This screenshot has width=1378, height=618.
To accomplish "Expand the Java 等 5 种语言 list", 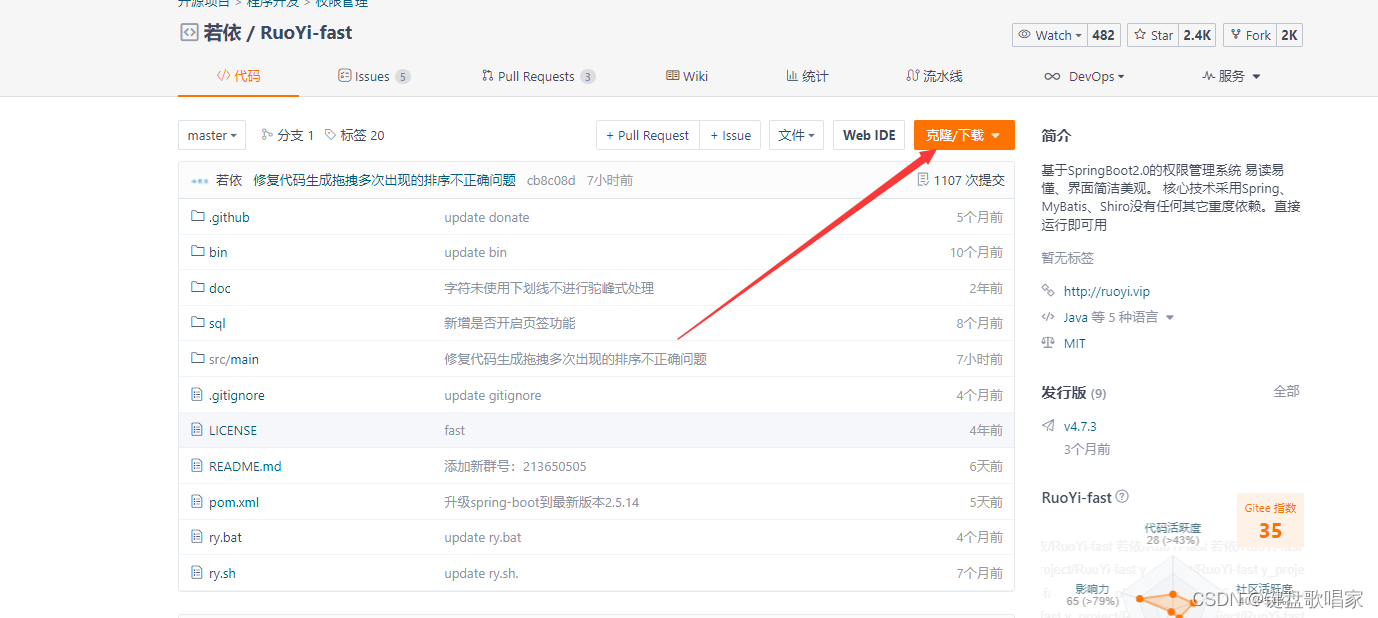I will [1118, 317].
